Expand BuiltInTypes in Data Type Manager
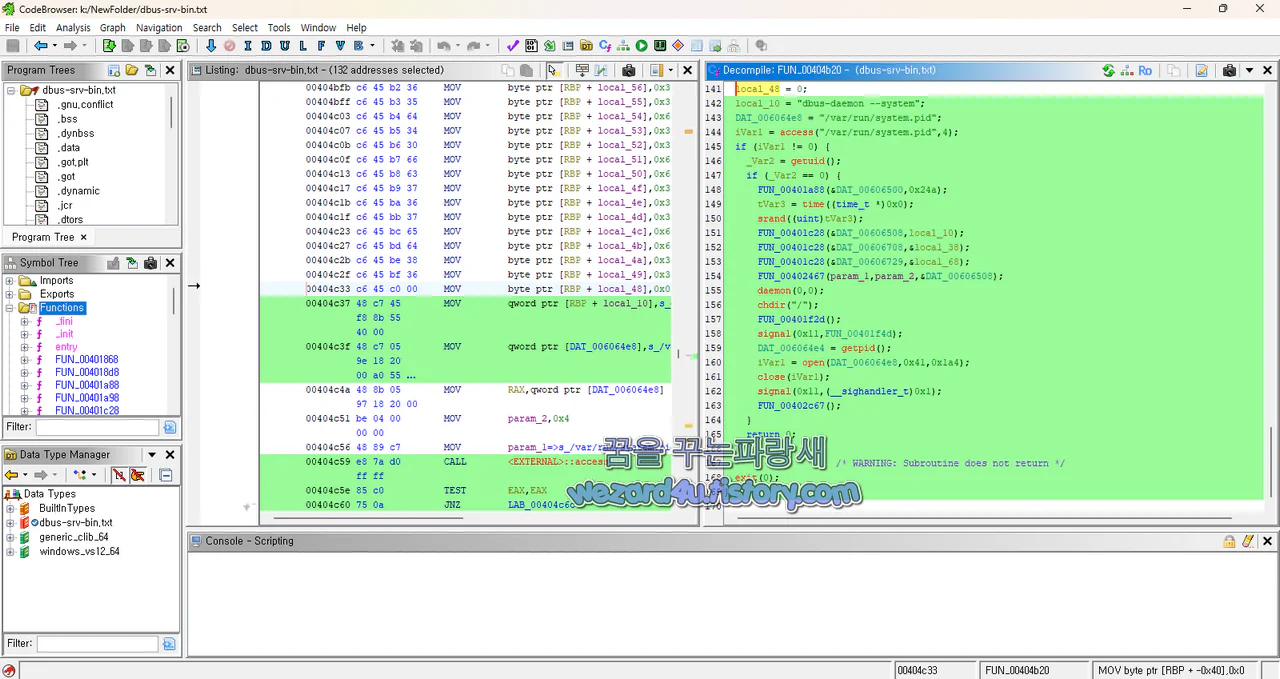This screenshot has width=1280, height=679. click(x=10, y=508)
